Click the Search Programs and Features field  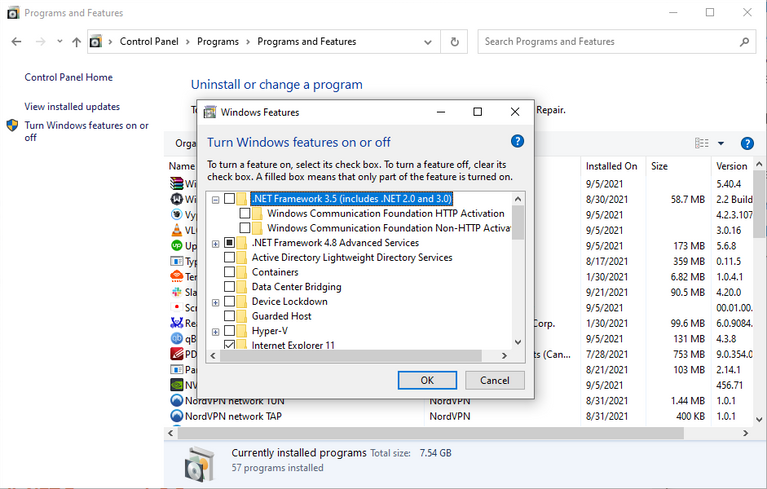(x=609, y=42)
